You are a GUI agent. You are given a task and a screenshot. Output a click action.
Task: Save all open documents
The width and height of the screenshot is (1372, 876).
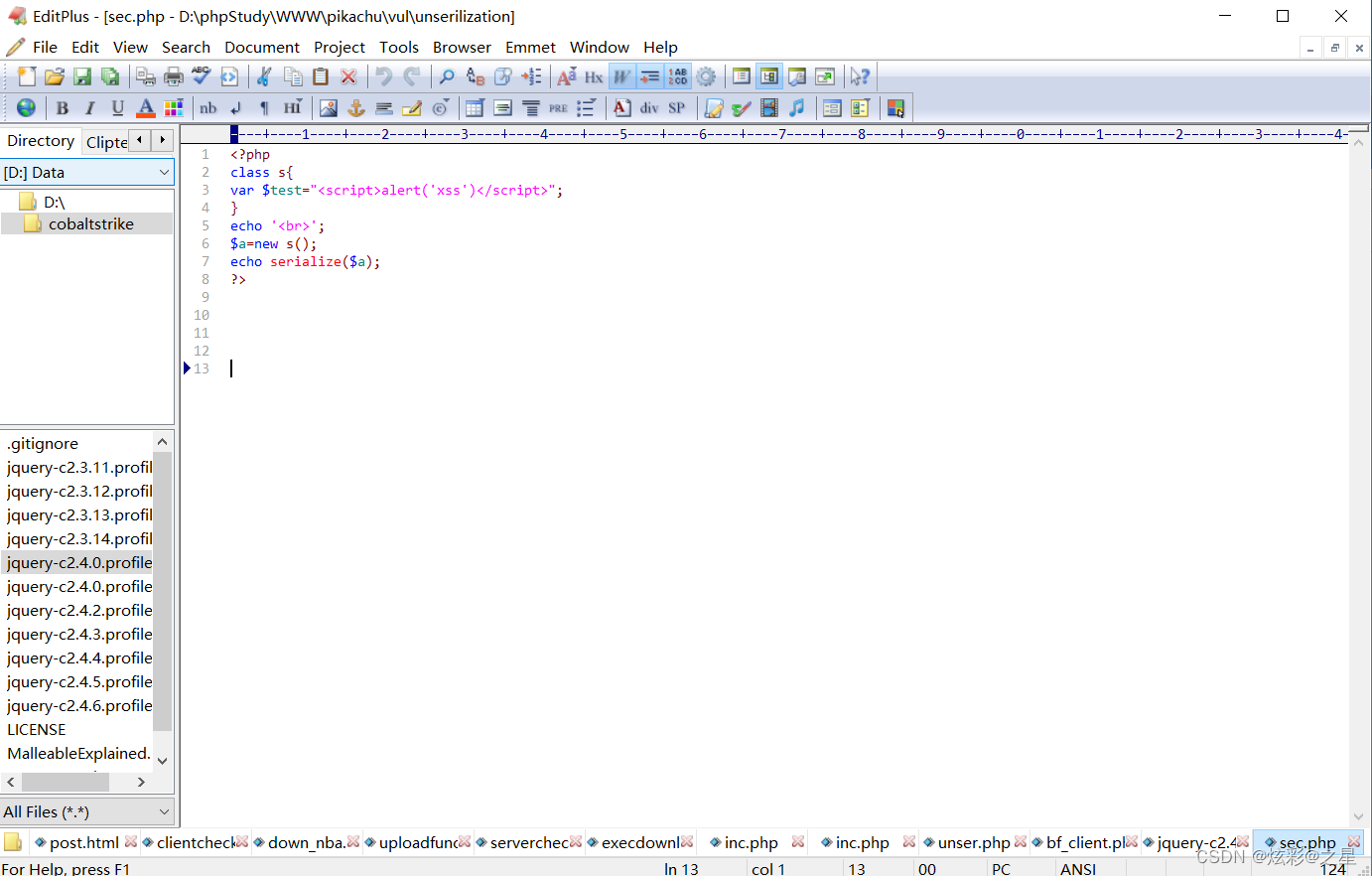coord(110,76)
